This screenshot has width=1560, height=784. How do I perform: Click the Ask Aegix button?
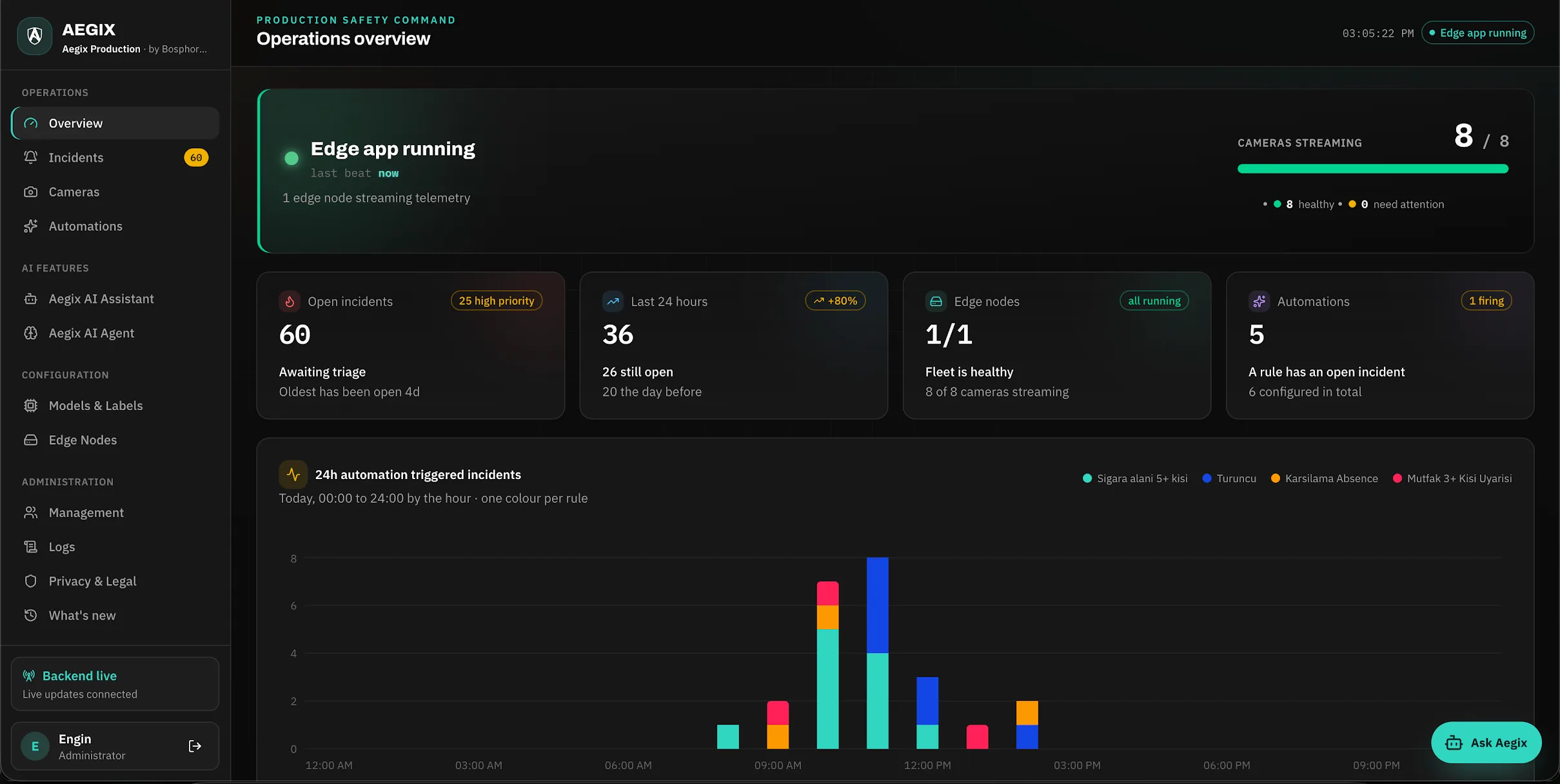(x=1486, y=743)
